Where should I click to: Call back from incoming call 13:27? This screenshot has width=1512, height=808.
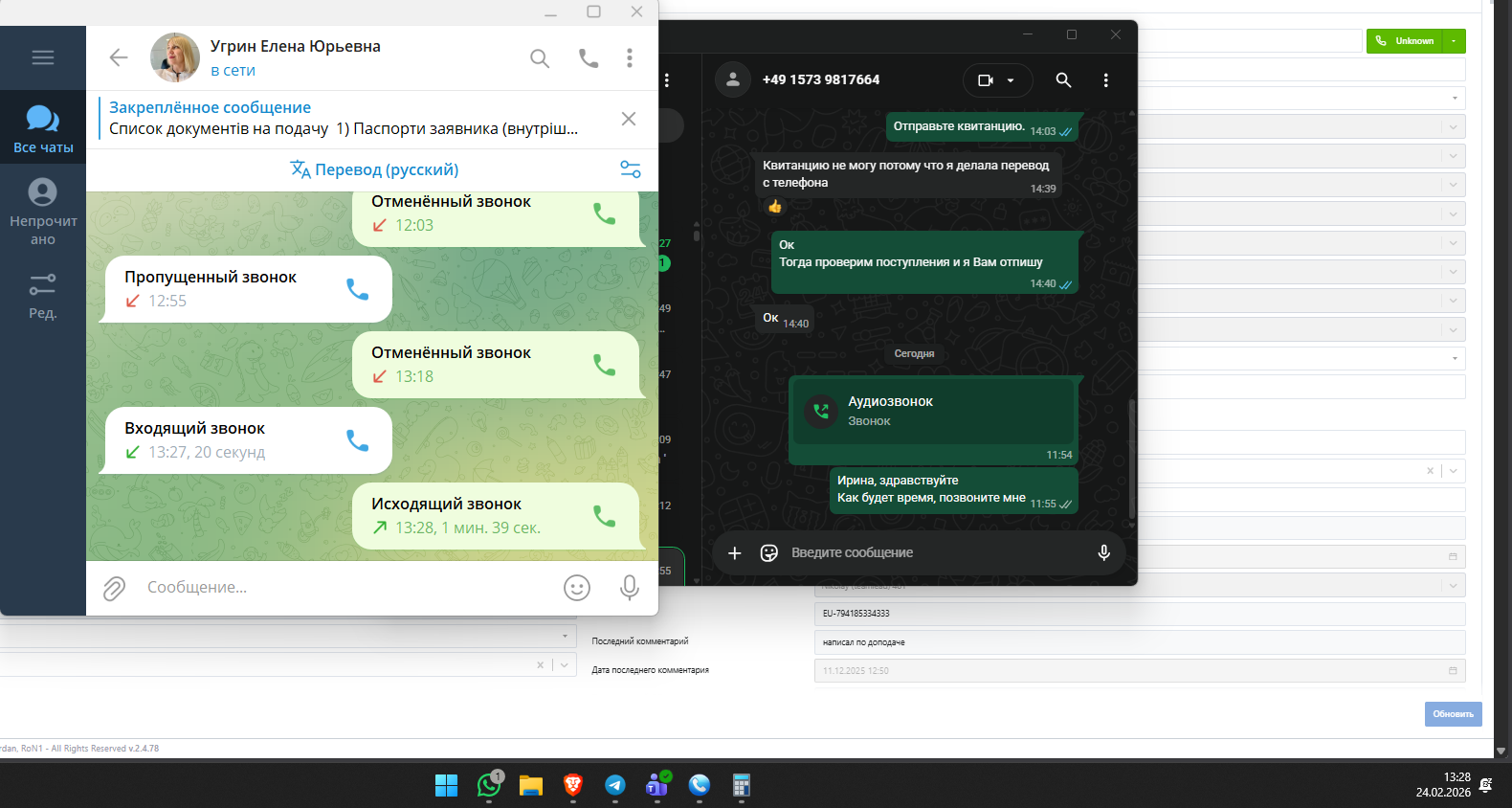click(x=357, y=440)
